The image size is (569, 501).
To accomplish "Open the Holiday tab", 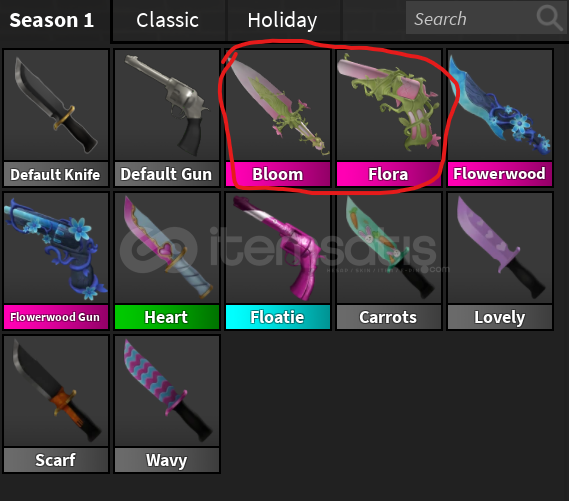I will 283,20.
